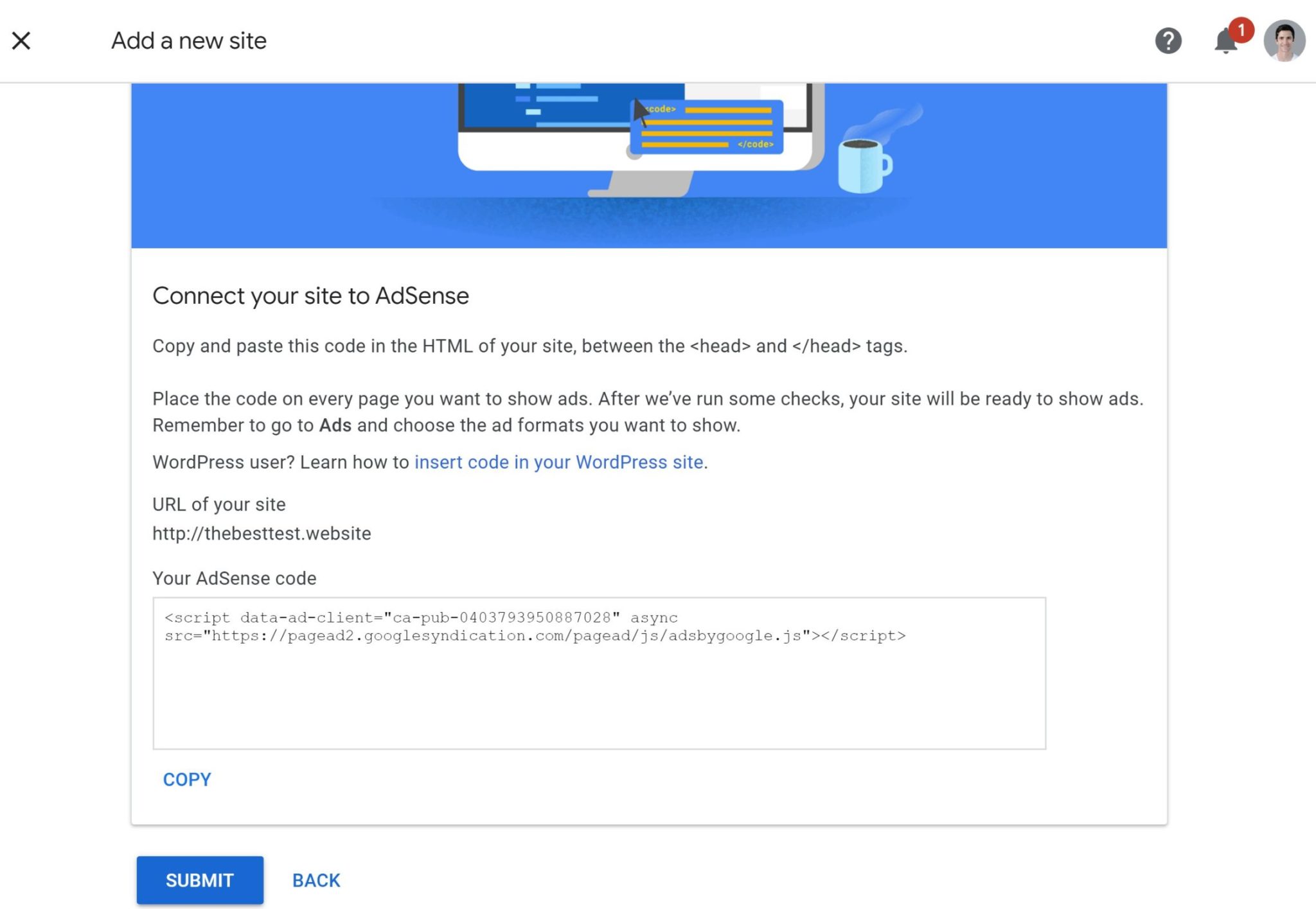Click the Your AdSense code label
The width and height of the screenshot is (1316, 909).
tap(234, 578)
